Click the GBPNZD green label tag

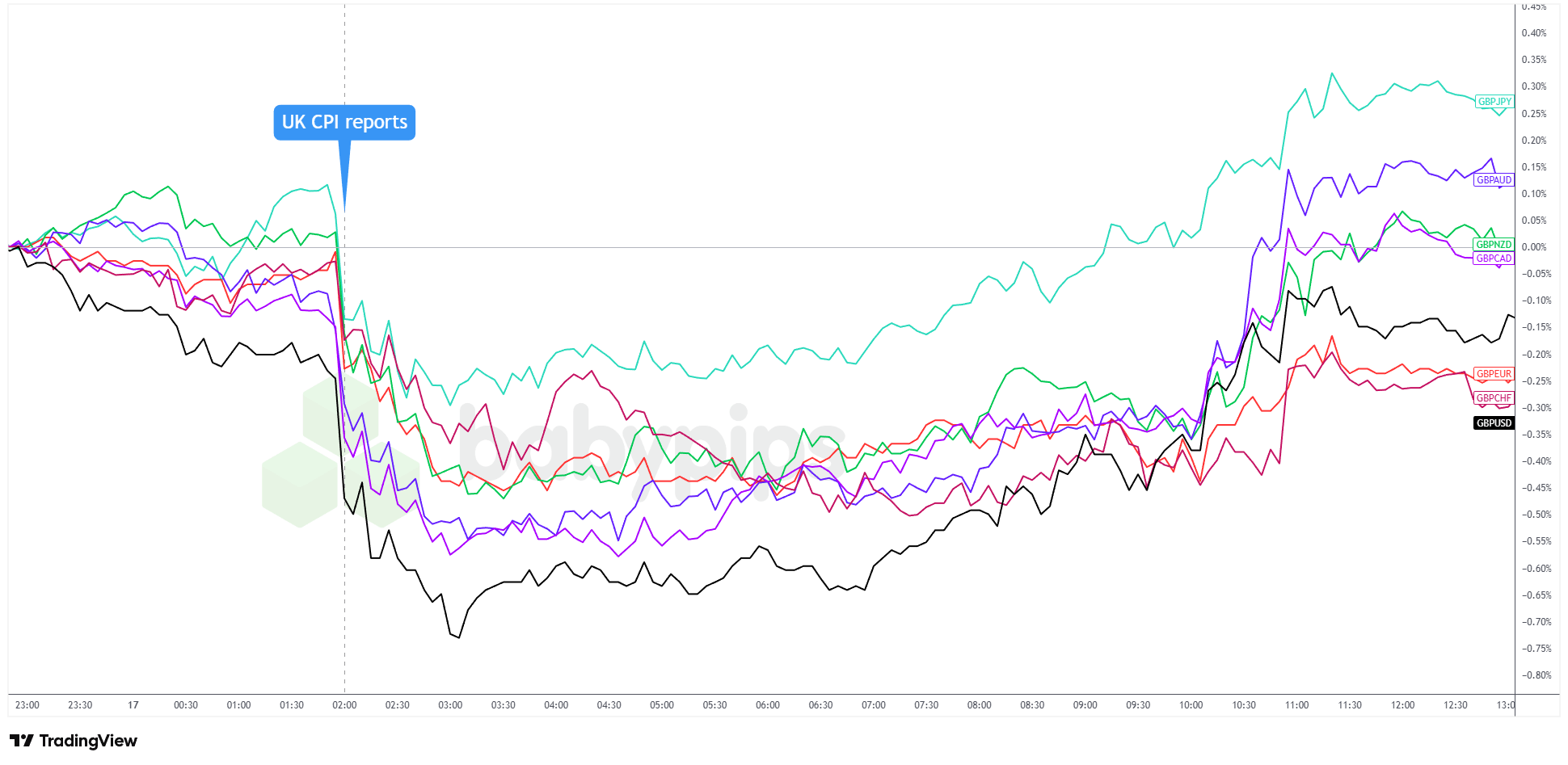coord(1494,245)
